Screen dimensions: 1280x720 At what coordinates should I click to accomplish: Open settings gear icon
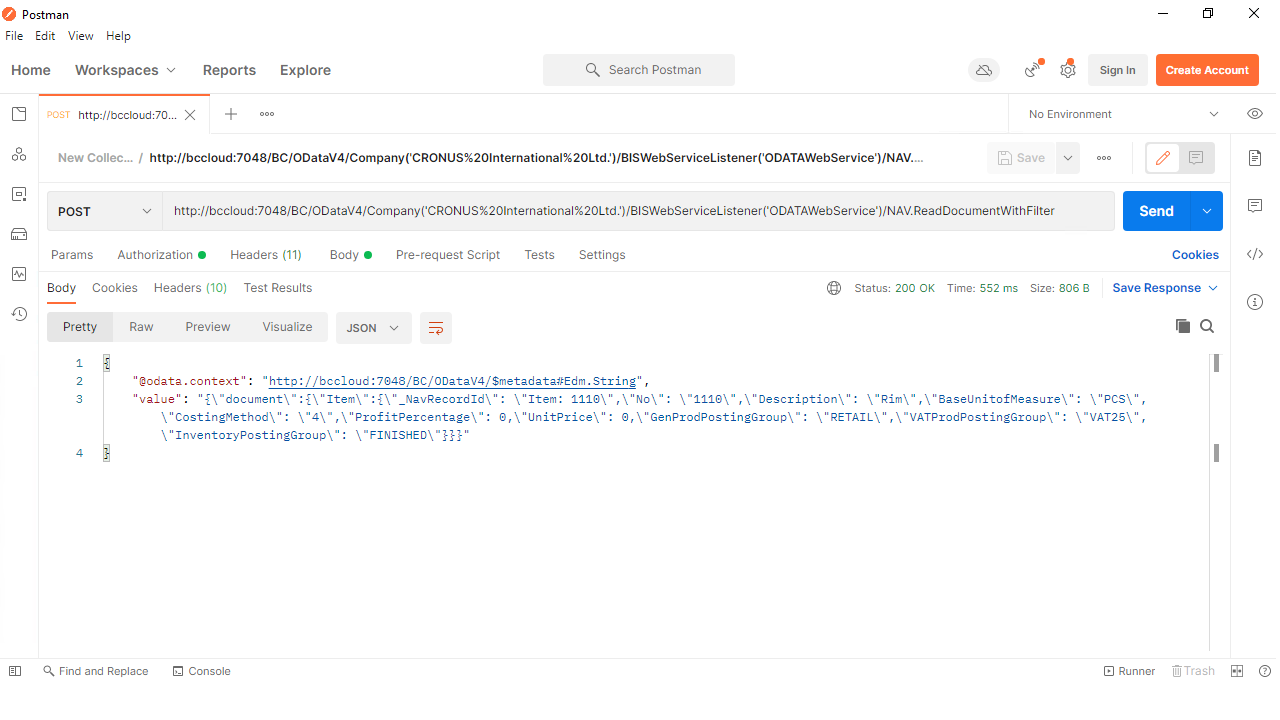[1068, 70]
